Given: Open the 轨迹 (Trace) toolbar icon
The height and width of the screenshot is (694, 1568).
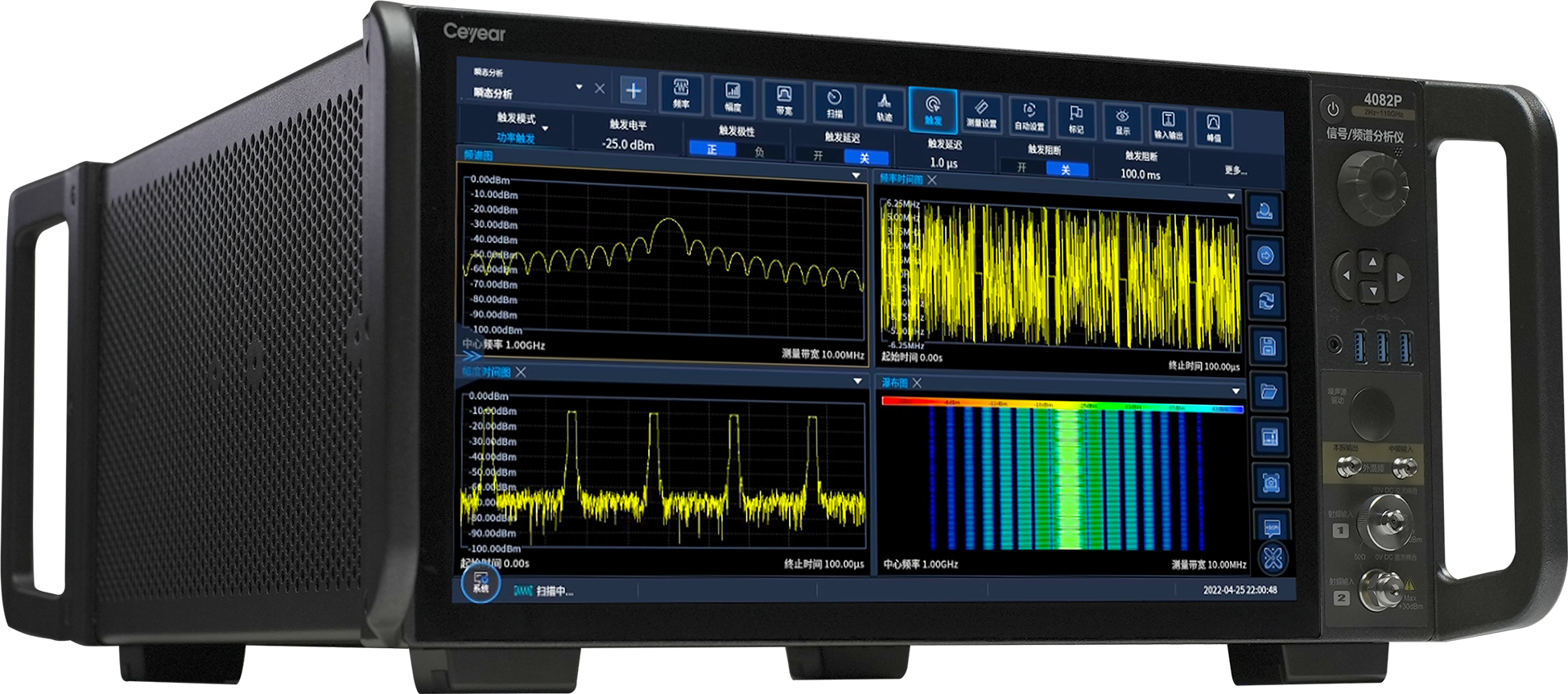Looking at the screenshot, I should click(x=884, y=105).
